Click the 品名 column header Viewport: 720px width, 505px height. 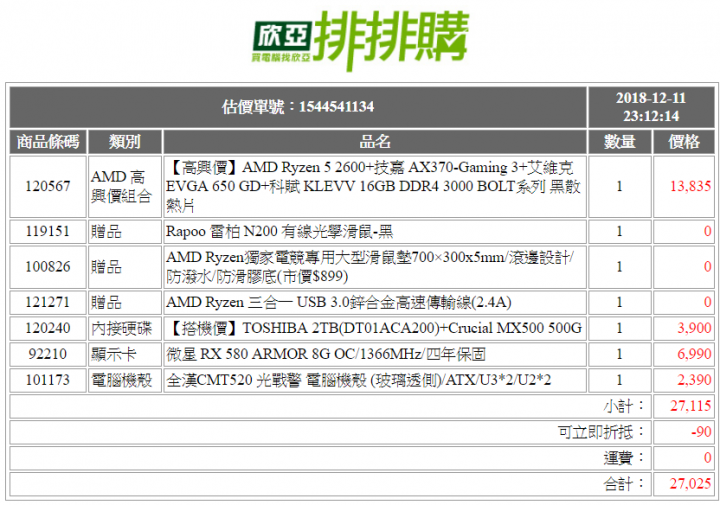375,142
